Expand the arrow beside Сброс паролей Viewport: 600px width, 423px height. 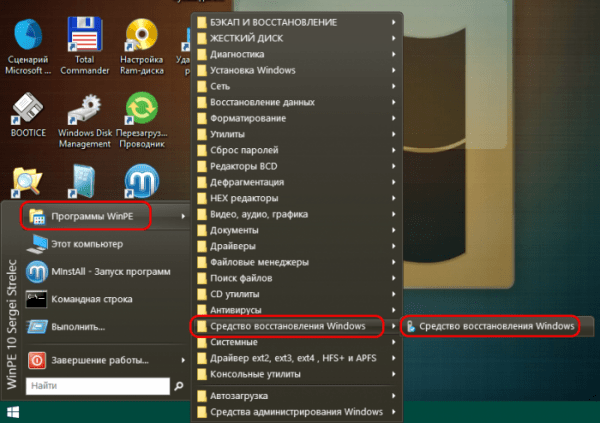click(x=393, y=150)
